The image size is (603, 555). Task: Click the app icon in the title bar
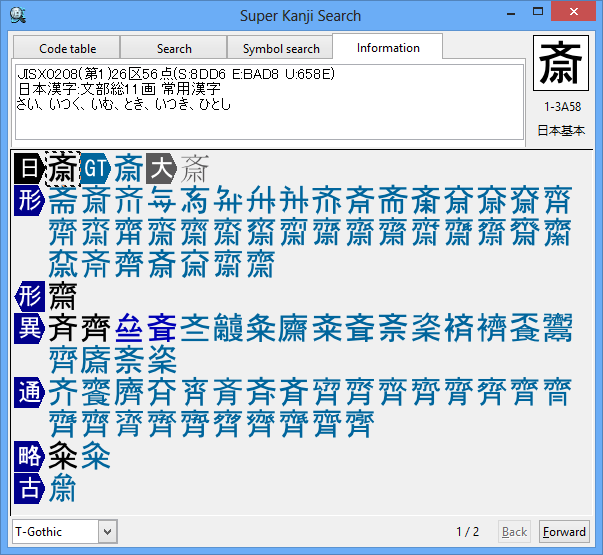[17, 15]
